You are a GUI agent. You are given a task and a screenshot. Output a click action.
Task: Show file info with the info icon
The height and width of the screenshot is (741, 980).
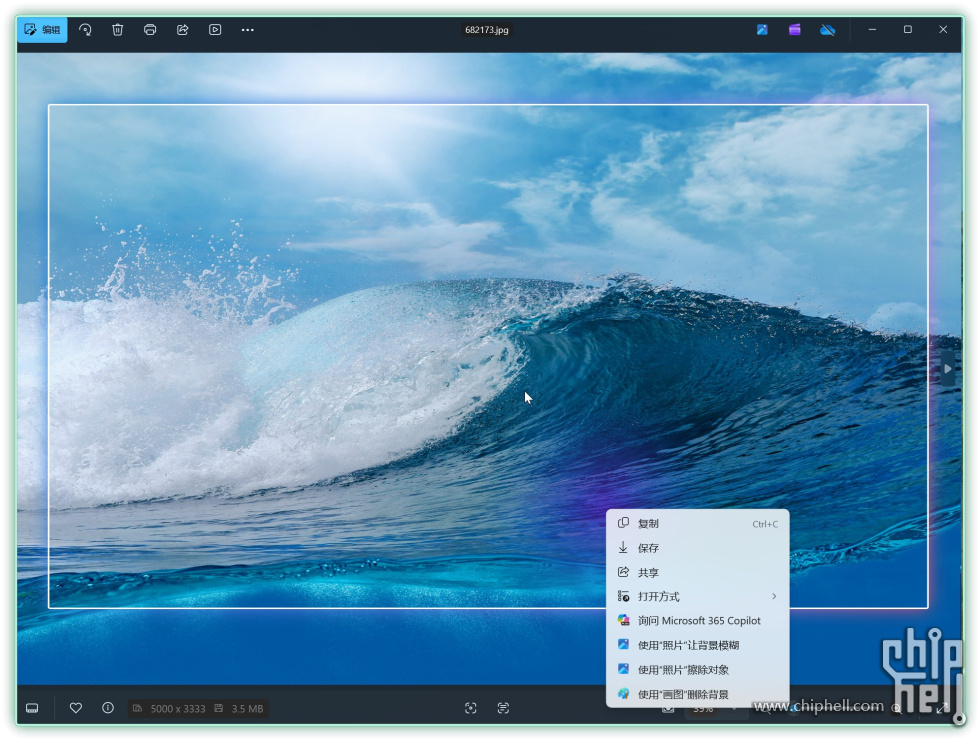coord(108,708)
